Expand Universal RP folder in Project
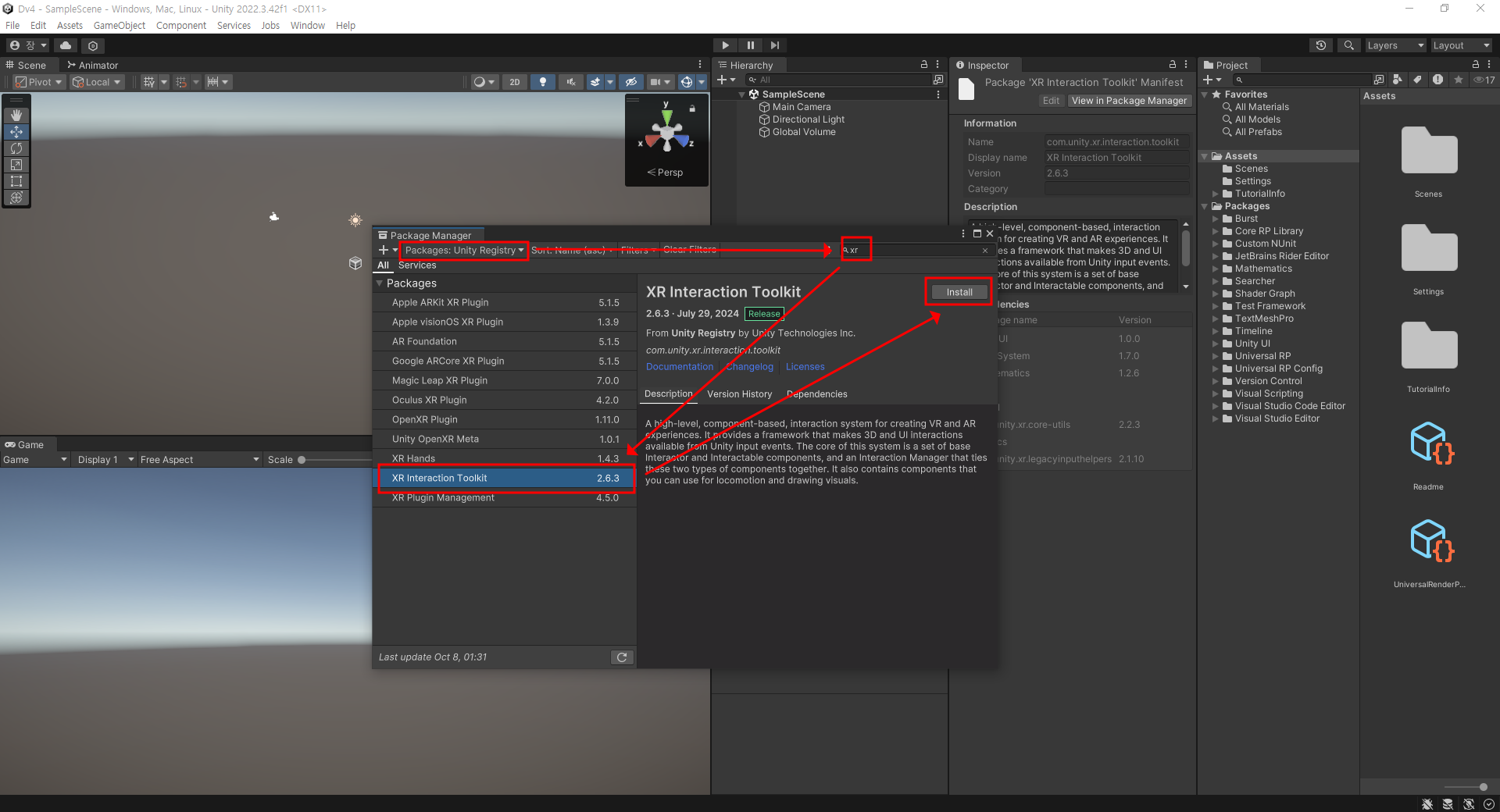The height and width of the screenshot is (812, 1500). 1215,356
